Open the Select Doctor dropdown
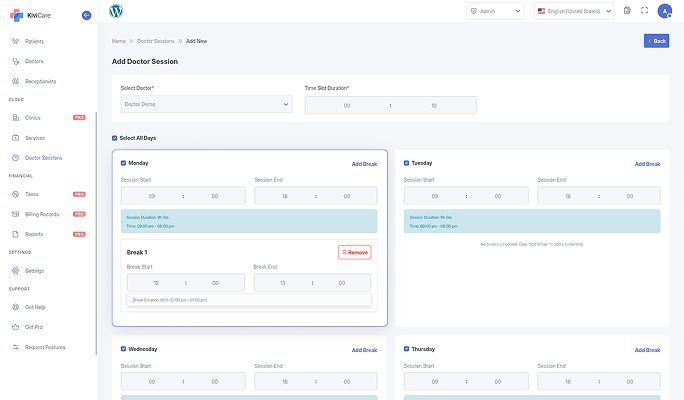Image resolution: width=684 pixels, height=400 pixels. coord(207,105)
